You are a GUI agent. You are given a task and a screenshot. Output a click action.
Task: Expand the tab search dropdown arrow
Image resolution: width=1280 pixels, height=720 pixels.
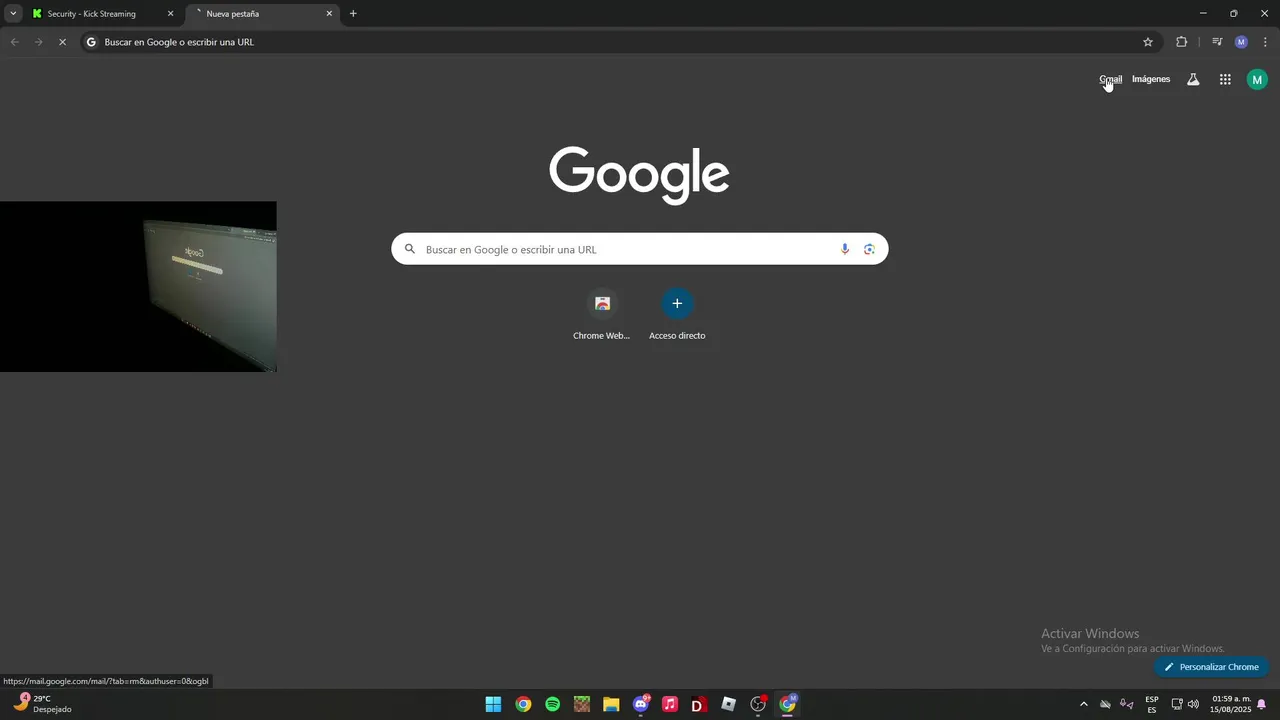tap(13, 14)
